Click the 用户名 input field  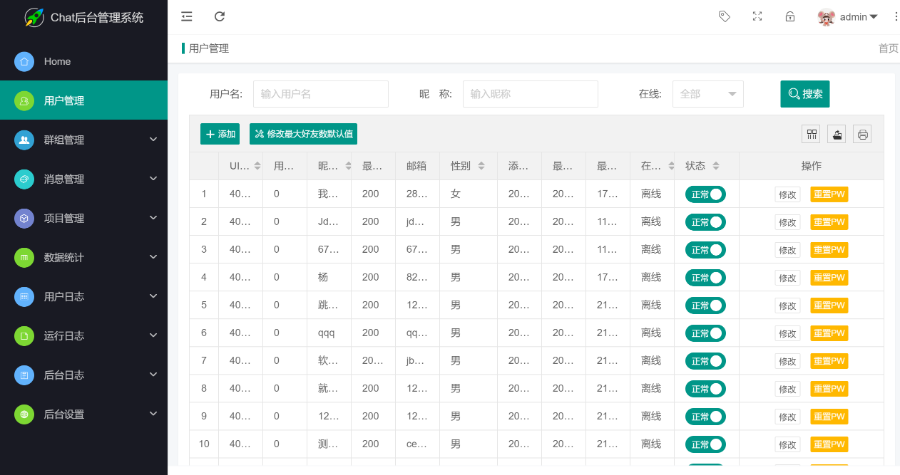point(320,94)
